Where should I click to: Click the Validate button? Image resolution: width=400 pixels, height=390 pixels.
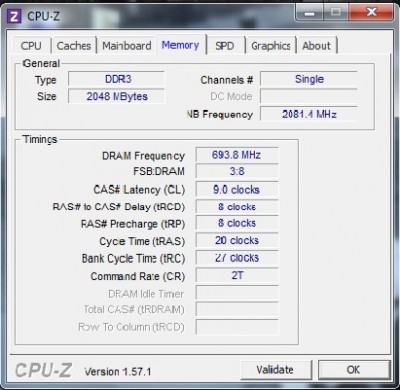click(x=275, y=370)
